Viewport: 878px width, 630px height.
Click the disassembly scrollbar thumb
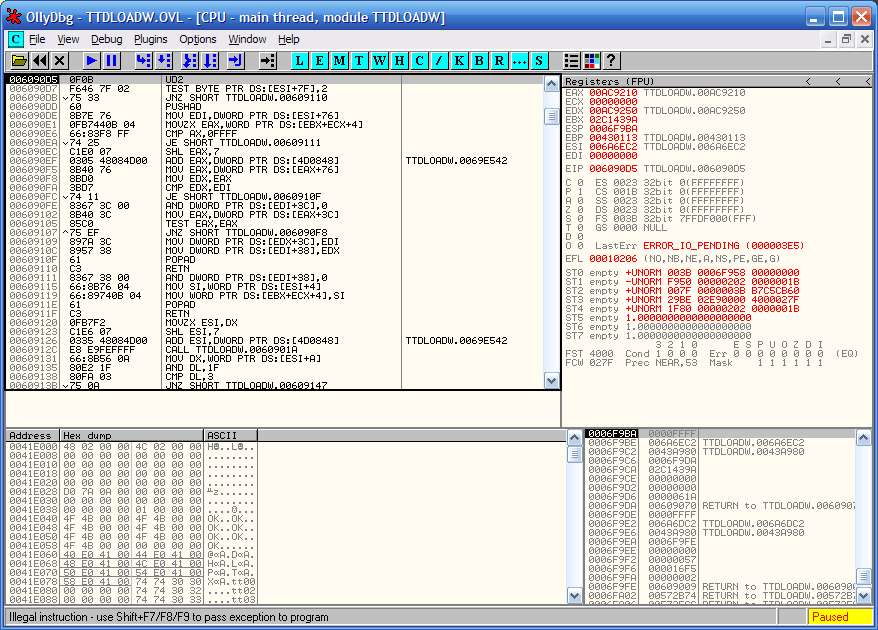pyautogui.click(x=552, y=116)
